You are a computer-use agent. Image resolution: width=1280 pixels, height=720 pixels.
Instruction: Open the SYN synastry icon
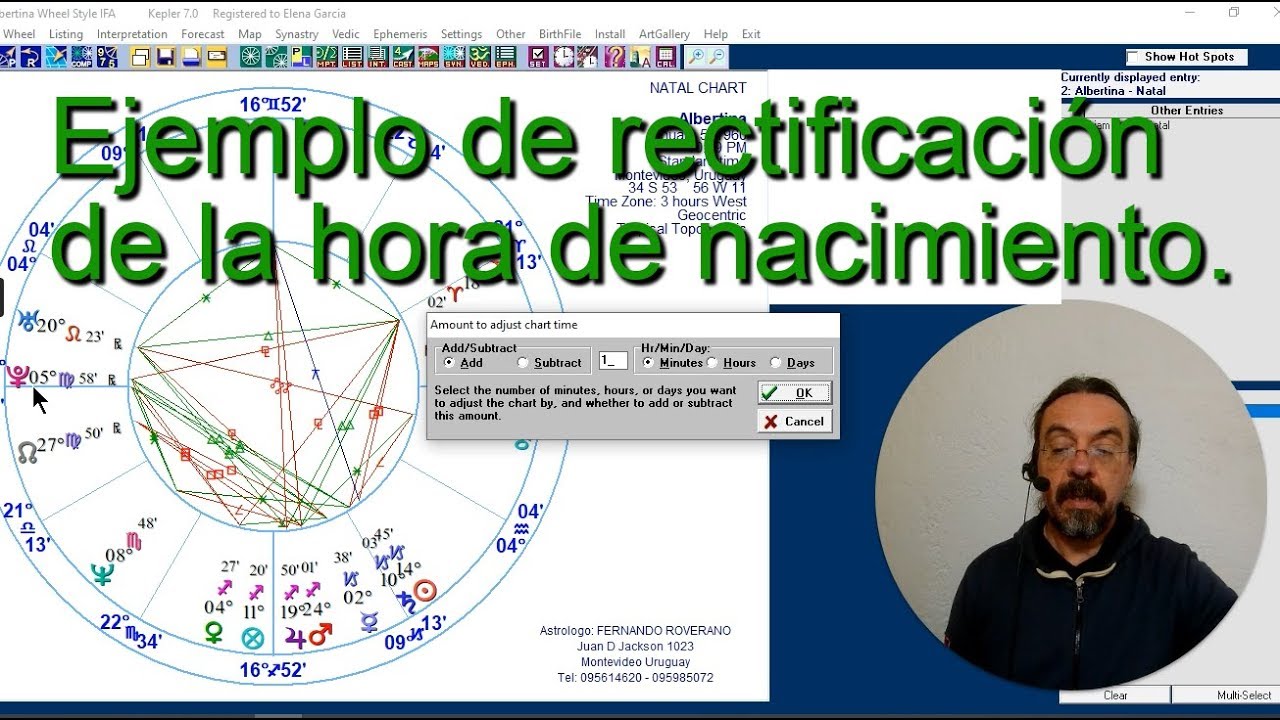[454, 56]
